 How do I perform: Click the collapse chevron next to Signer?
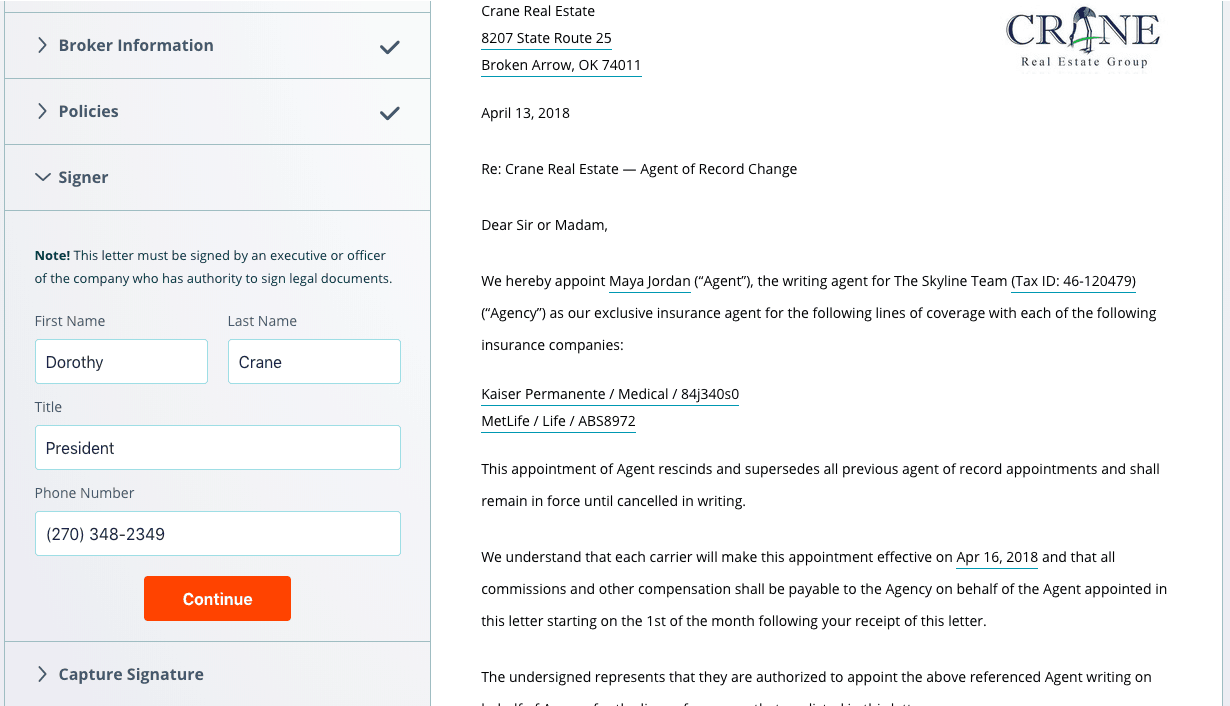coord(42,177)
